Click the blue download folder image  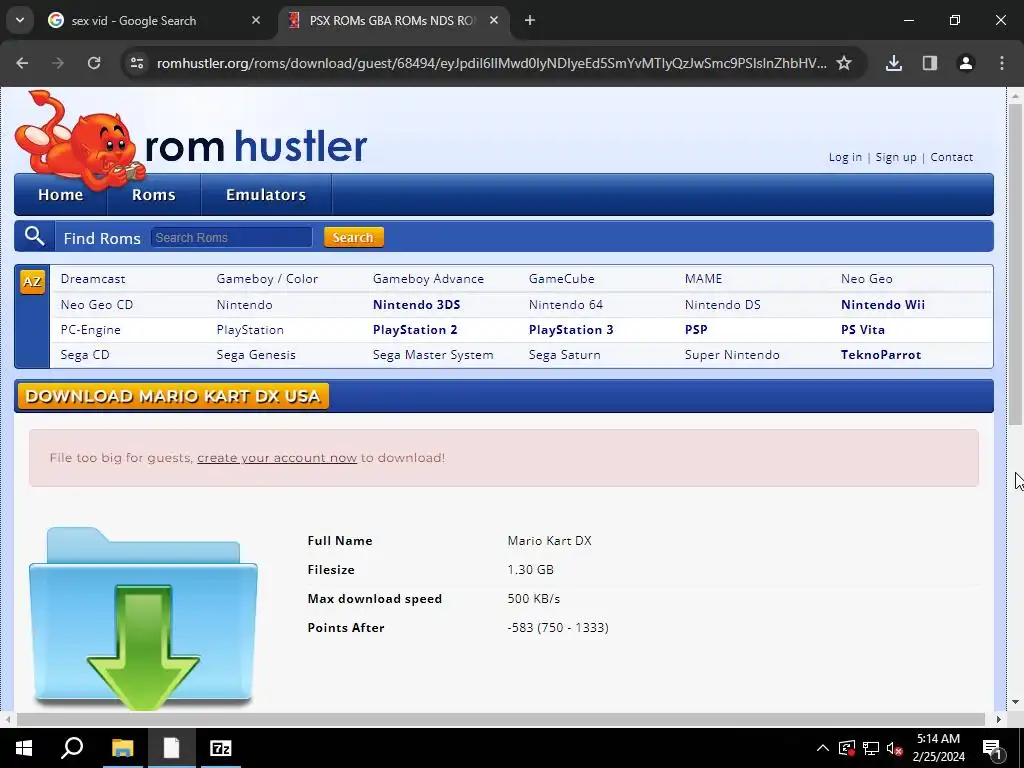coord(143,616)
